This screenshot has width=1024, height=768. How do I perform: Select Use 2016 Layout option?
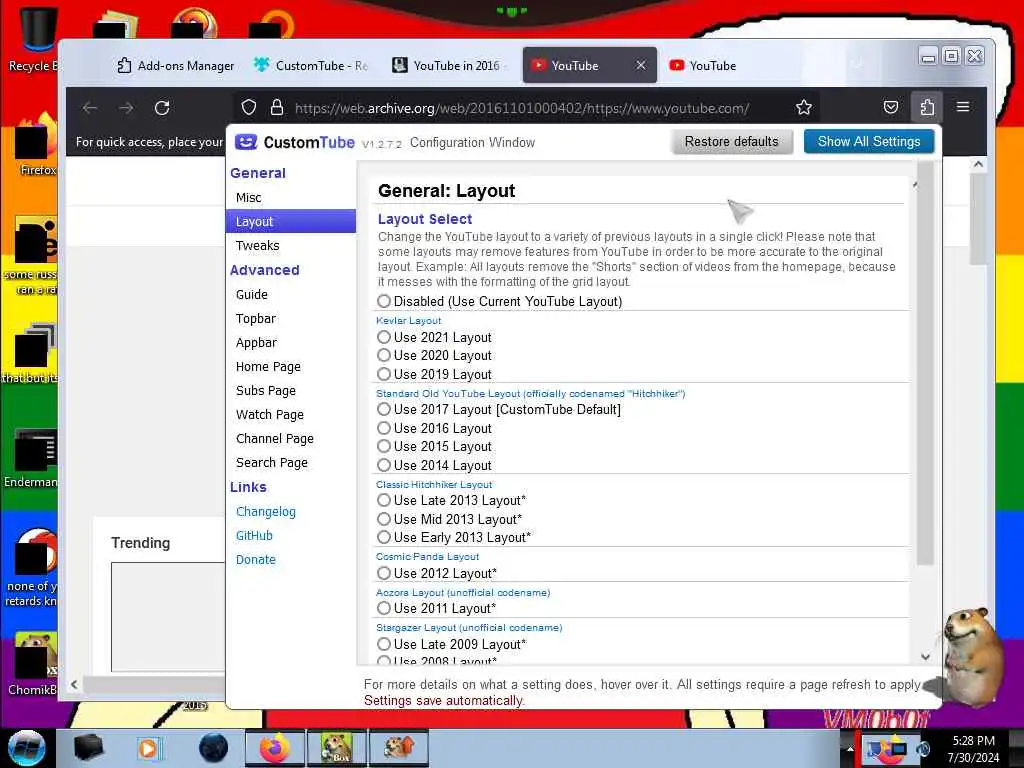(x=384, y=428)
